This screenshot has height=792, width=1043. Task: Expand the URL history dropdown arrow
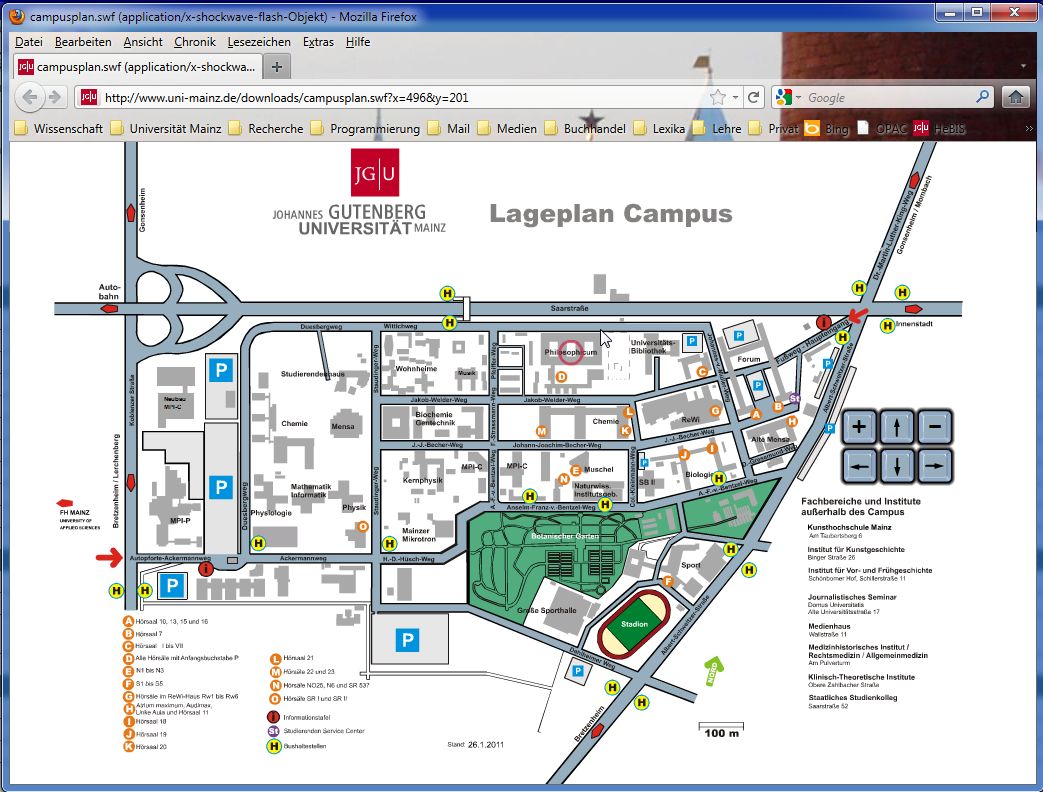click(x=735, y=98)
